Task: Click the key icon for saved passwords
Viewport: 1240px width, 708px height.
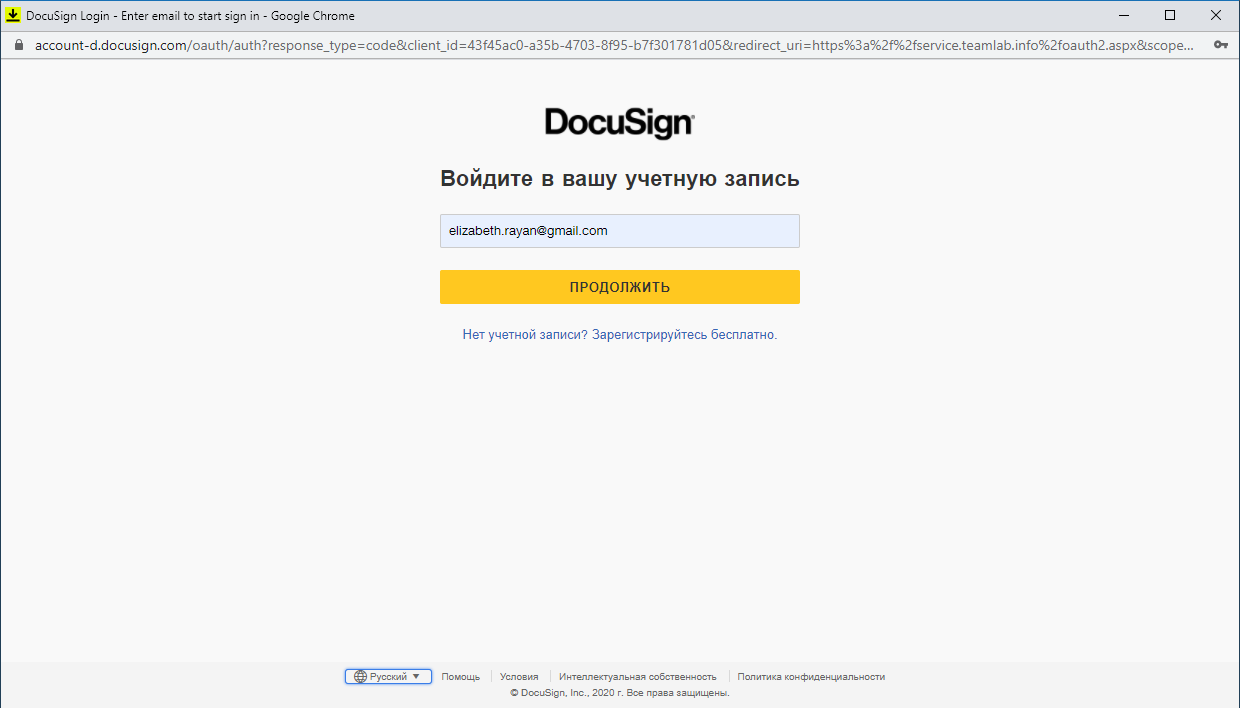Action: (x=1221, y=46)
